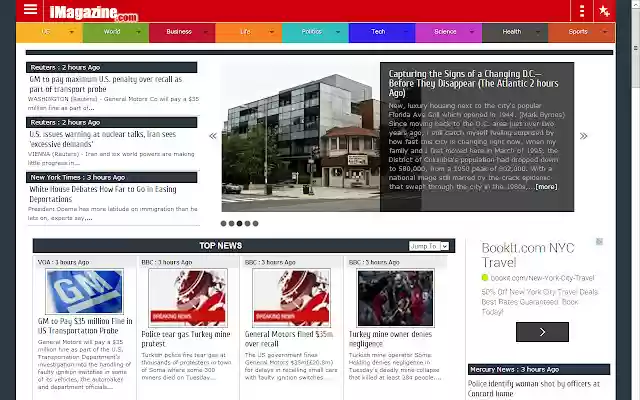The height and width of the screenshot is (400, 640).
Task: Select the second slideshow dot
Action: coord(231,223)
